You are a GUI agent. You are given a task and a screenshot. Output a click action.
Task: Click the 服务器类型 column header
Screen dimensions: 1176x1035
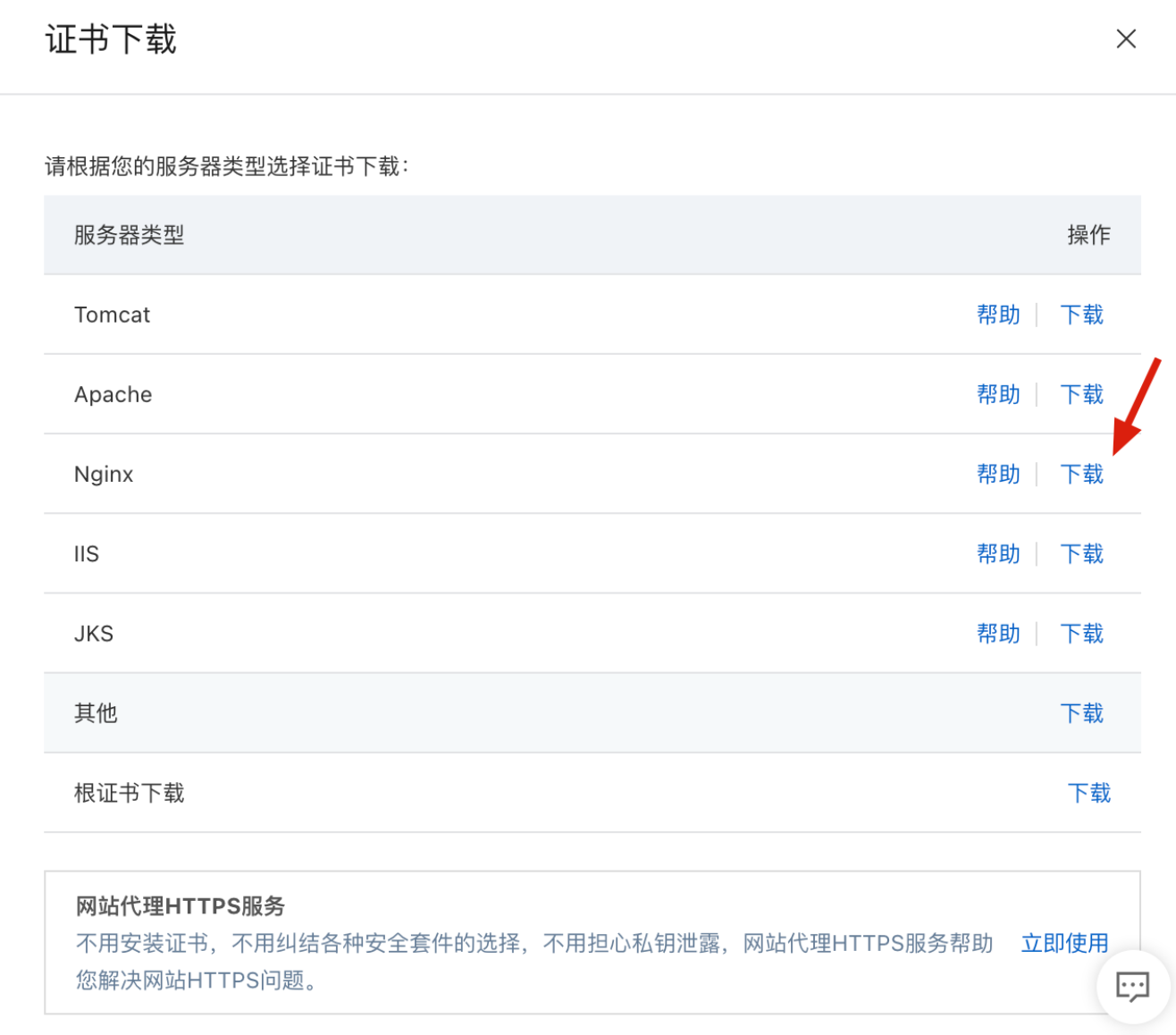pos(130,235)
